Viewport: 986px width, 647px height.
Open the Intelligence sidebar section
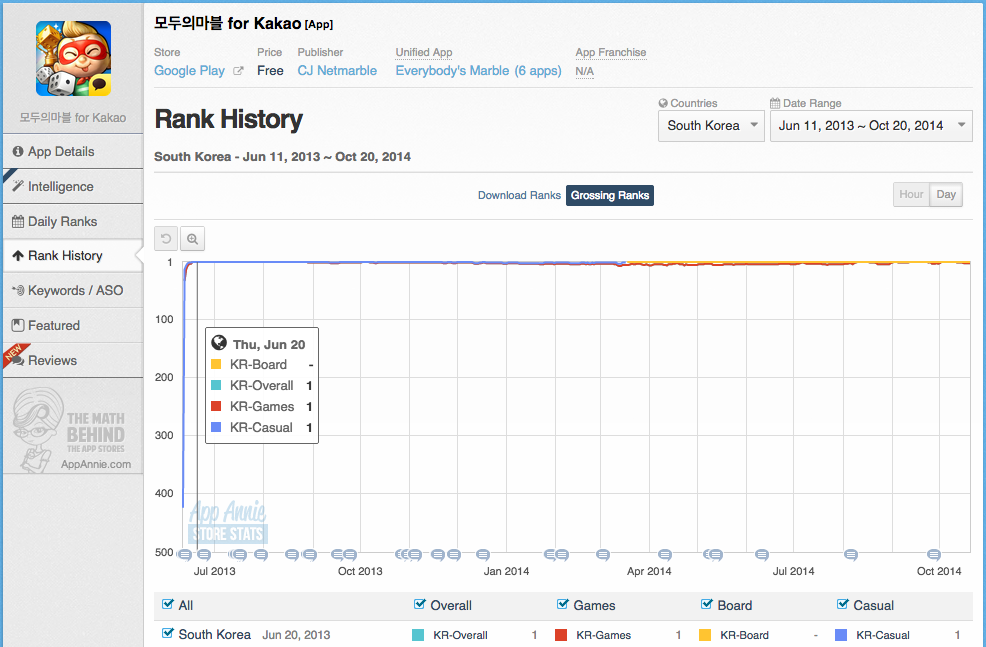click(x=73, y=186)
